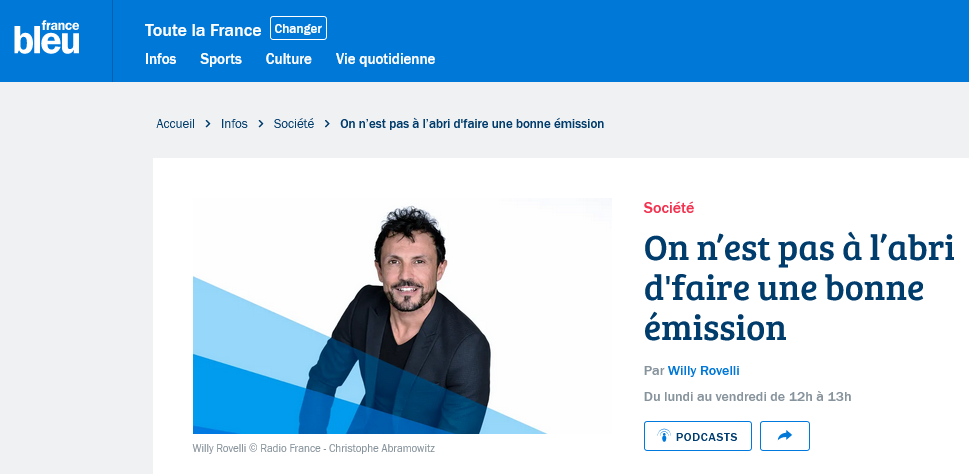Click the Toute la France heading

tap(203, 30)
